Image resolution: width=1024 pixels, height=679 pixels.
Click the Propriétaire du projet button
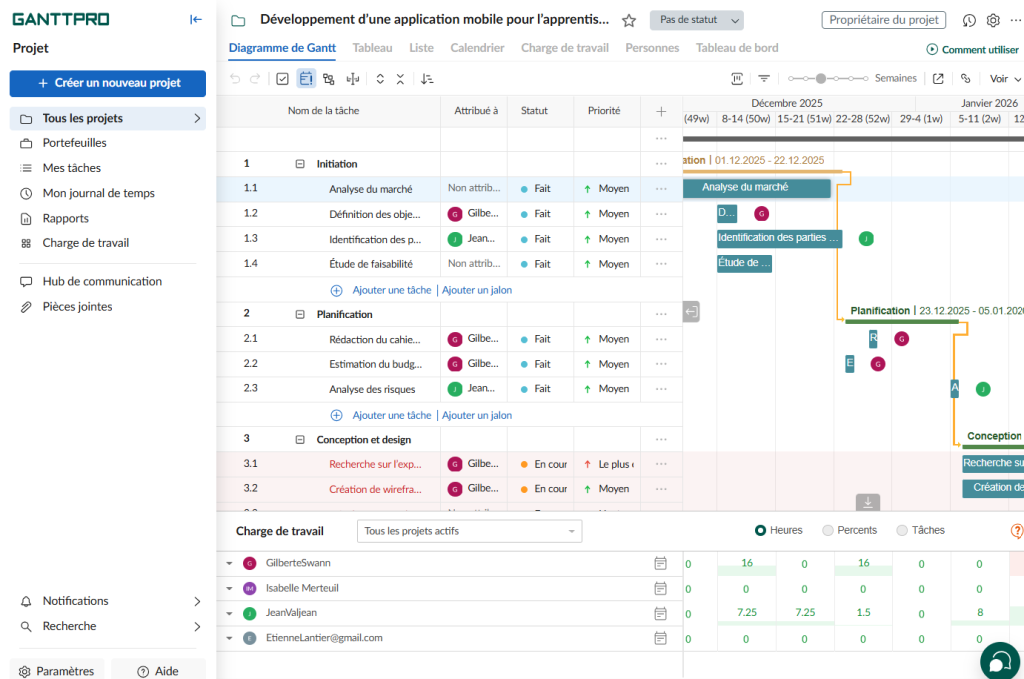(x=884, y=20)
